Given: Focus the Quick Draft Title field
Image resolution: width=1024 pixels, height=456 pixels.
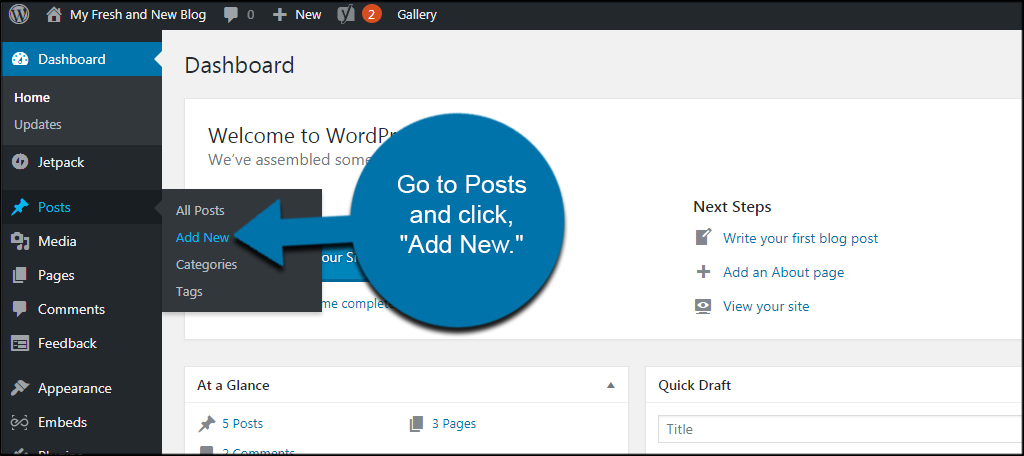Looking at the screenshot, I should point(841,429).
